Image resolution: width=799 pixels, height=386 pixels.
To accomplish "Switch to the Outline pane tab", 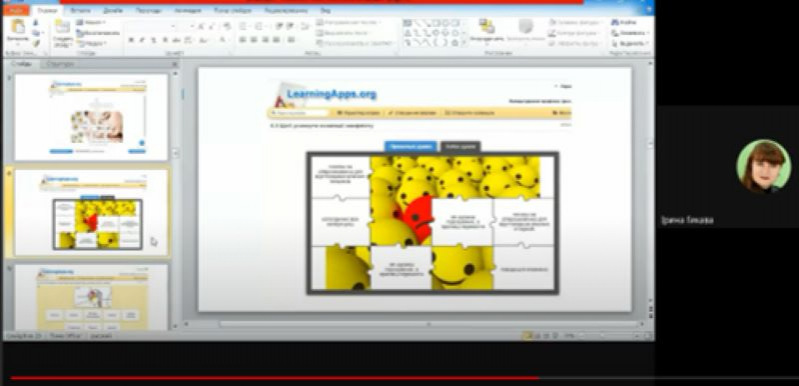I will tap(60, 64).
